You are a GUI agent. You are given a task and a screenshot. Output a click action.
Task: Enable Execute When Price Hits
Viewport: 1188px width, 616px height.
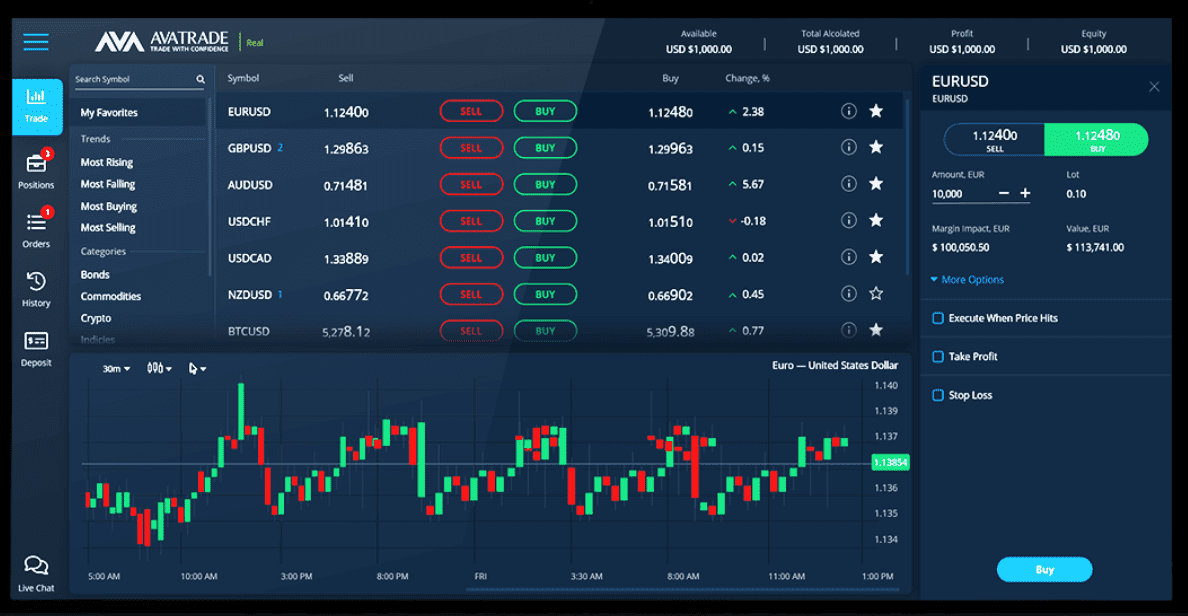937,317
